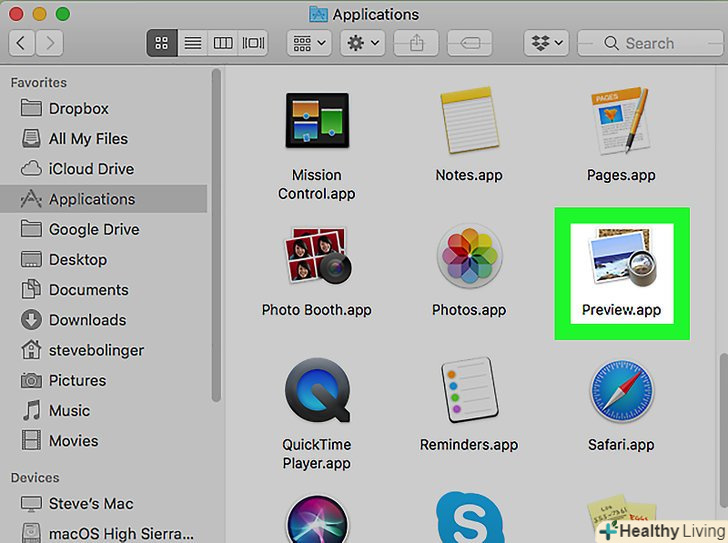Open the item arrangement dropdown

309,43
